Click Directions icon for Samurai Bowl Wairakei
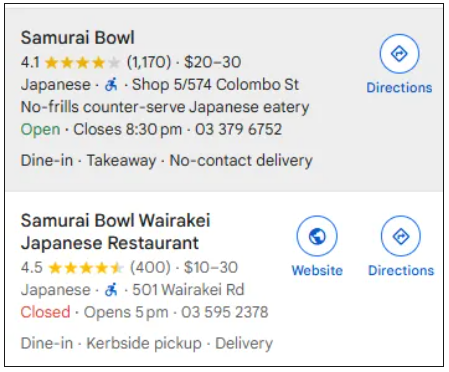Viewport: 449px width, 372px height. (x=401, y=236)
